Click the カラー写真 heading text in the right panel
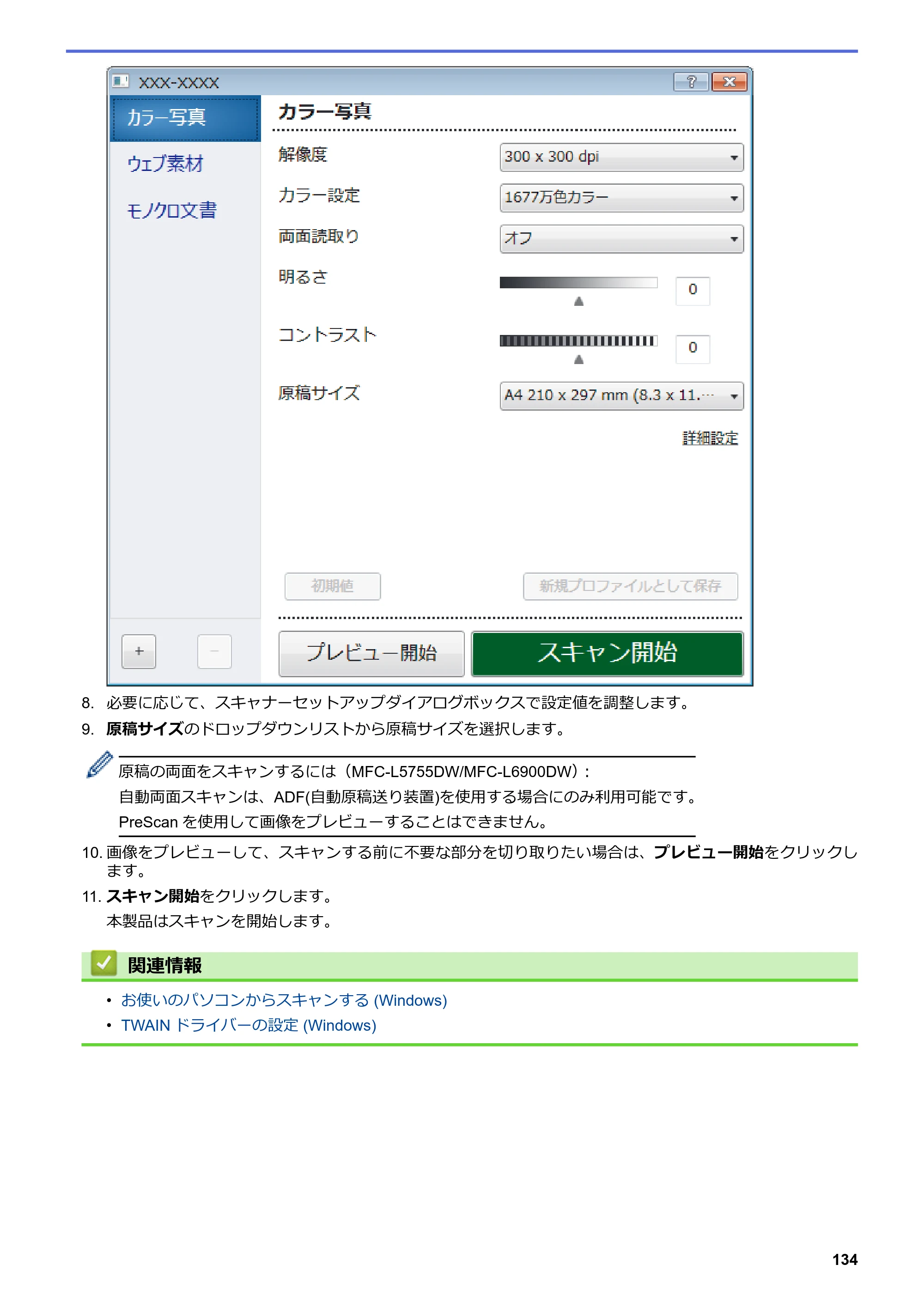Image resolution: width=924 pixels, height=1307 pixels. point(325,112)
